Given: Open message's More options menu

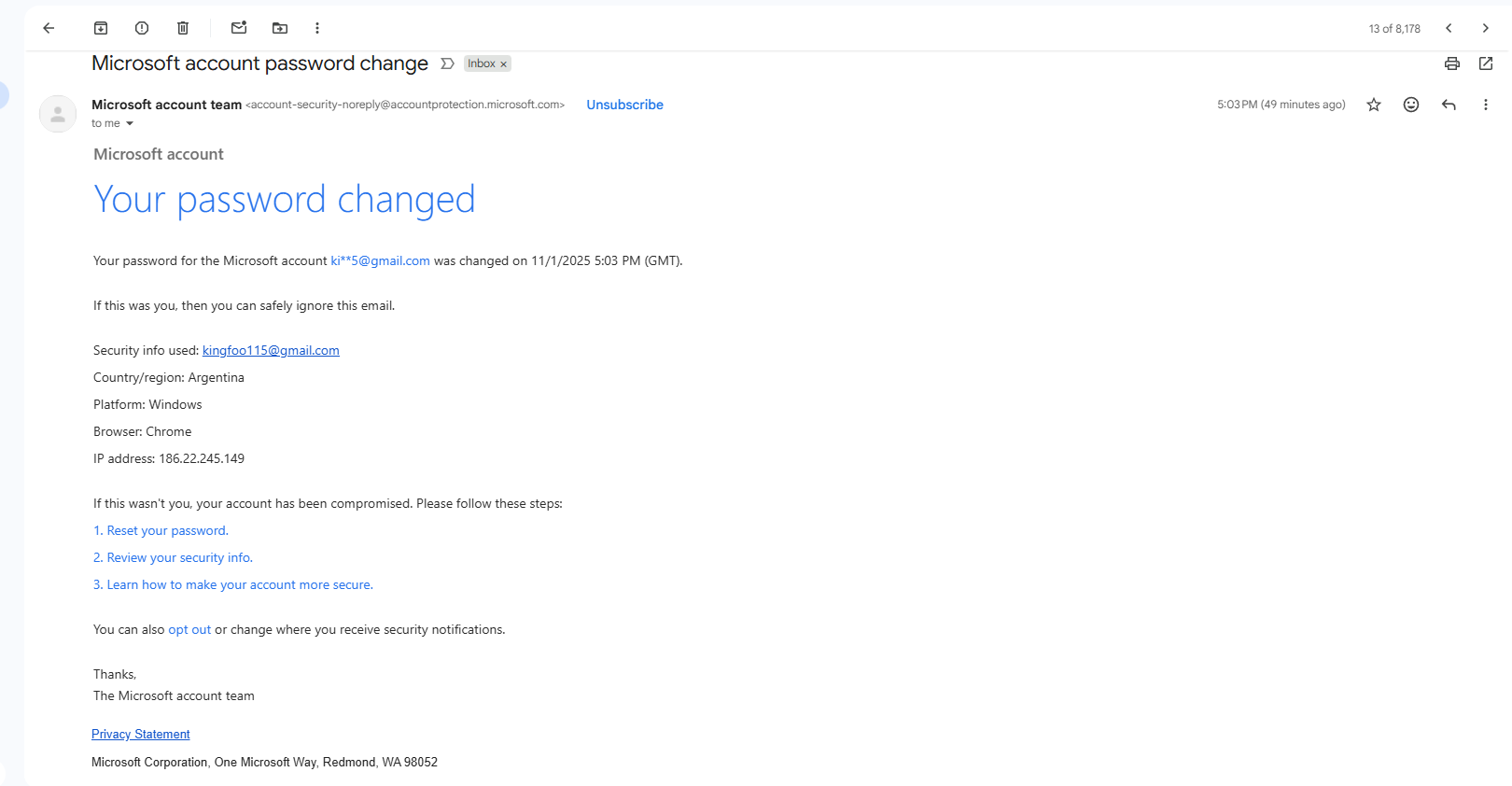Looking at the screenshot, I should tap(1486, 105).
